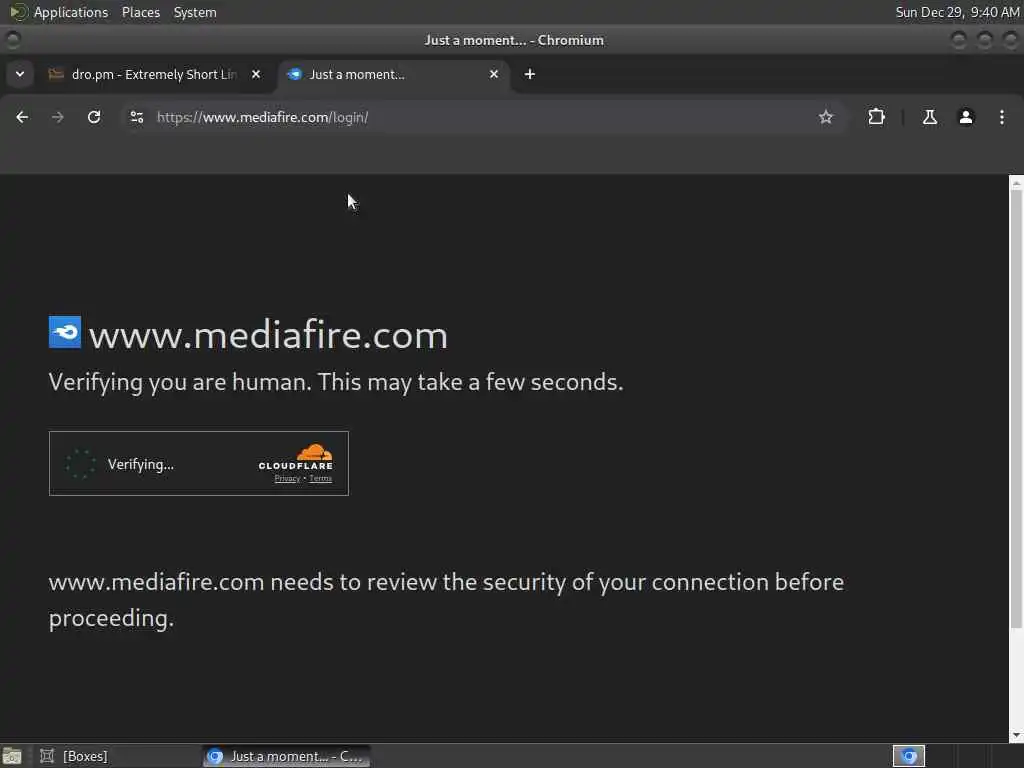
Task: Open Cloudflare Privacy link
Action: 287,479
